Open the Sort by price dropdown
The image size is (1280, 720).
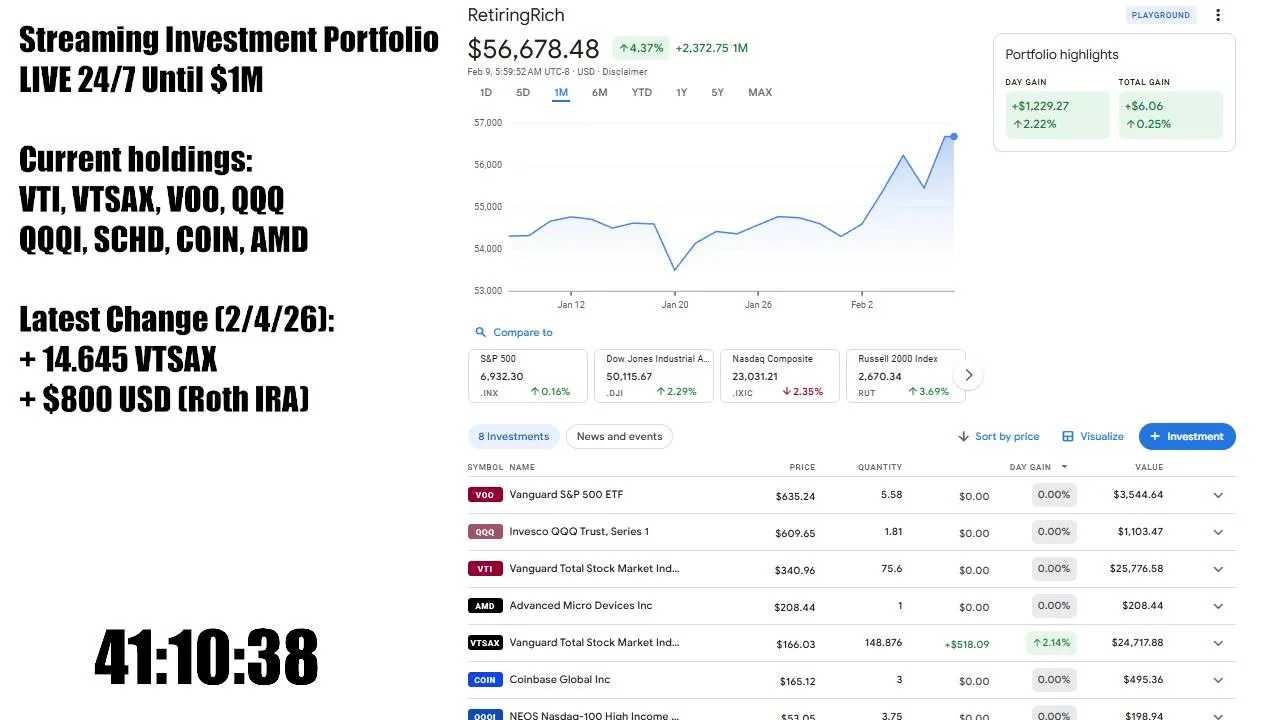point(998,437)
